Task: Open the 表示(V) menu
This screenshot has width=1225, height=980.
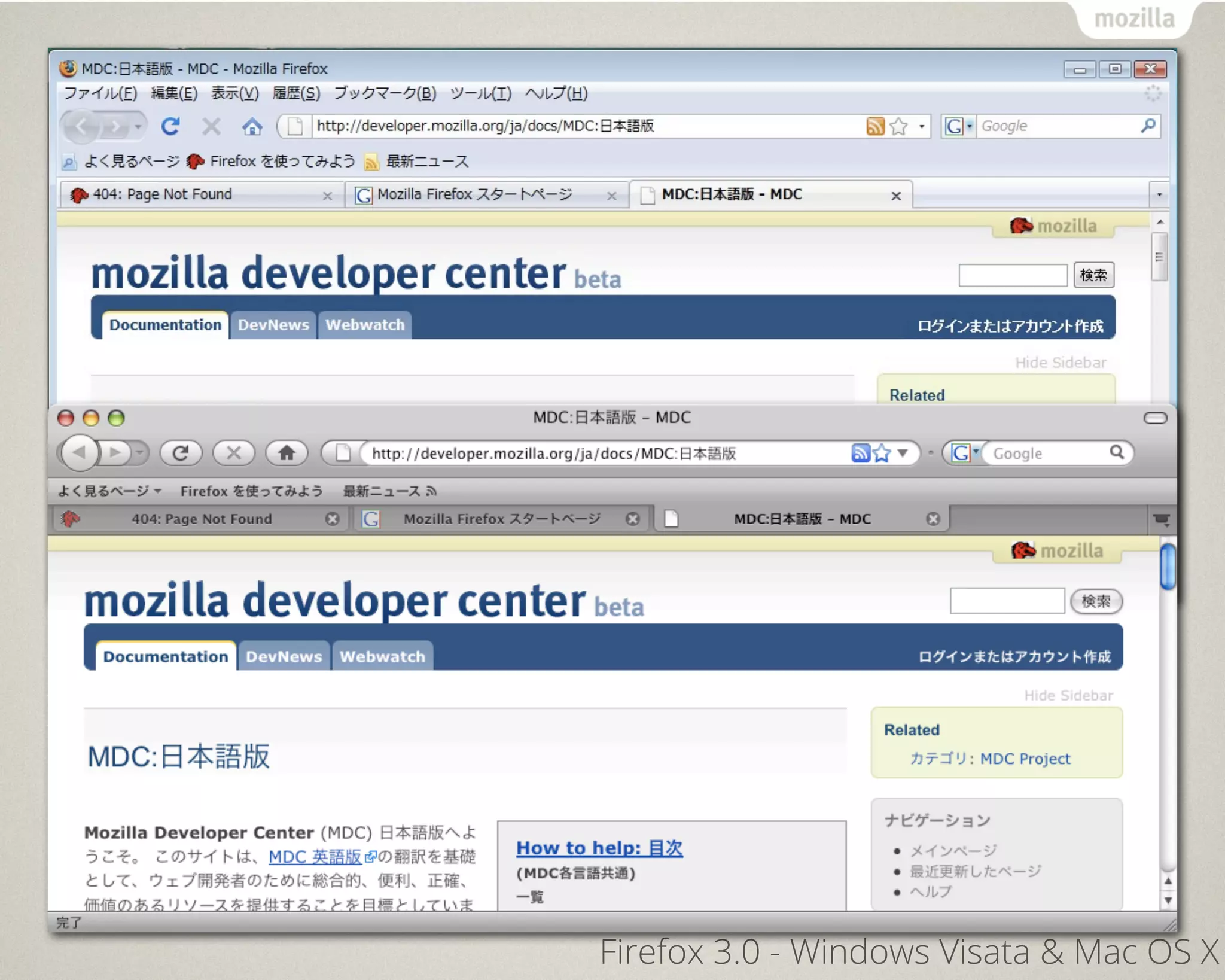Action: (x=235, y=93)
